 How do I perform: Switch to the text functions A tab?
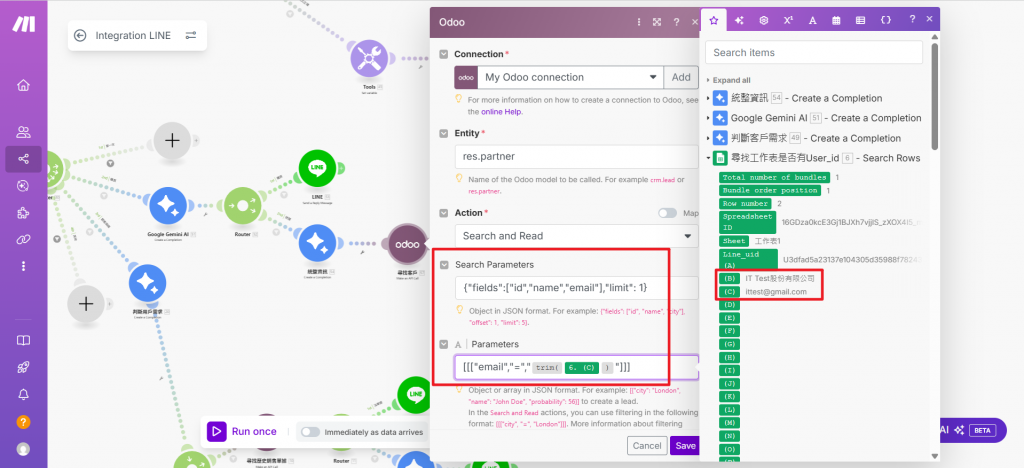tap(812, 20)
